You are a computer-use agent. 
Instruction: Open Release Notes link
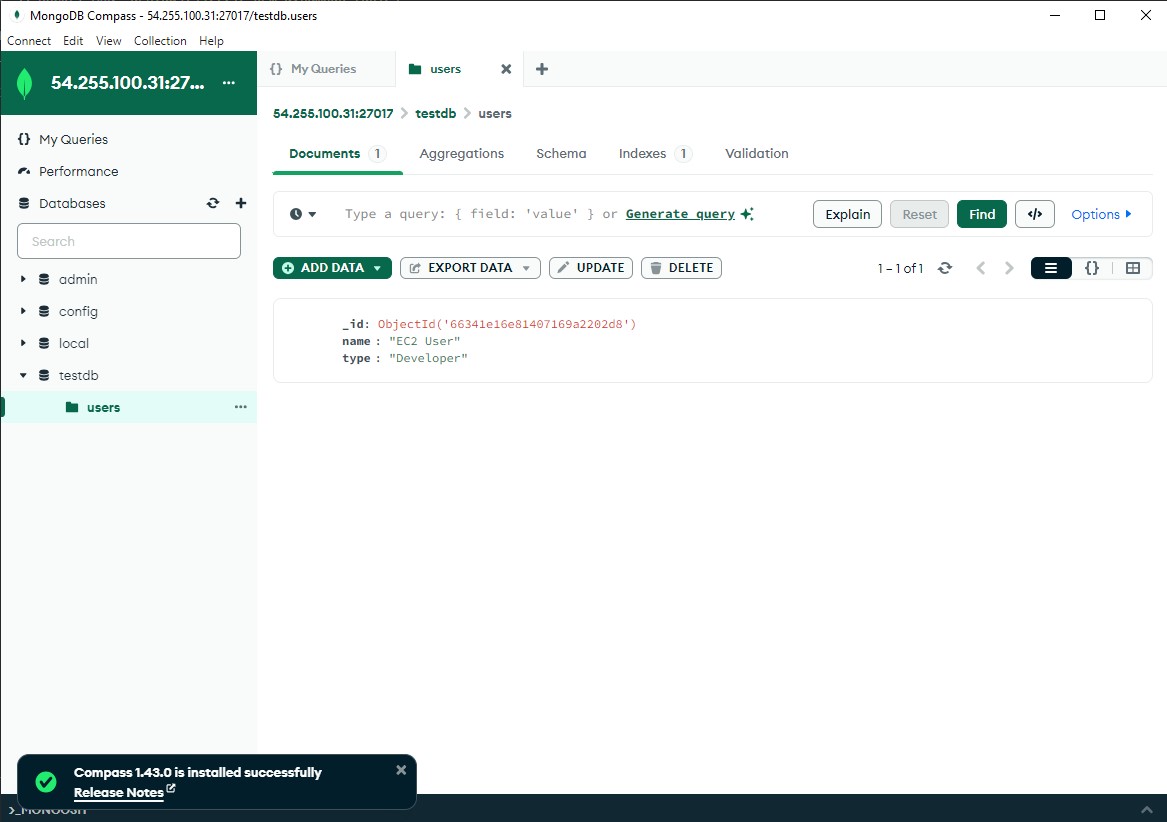click(118, 792)
